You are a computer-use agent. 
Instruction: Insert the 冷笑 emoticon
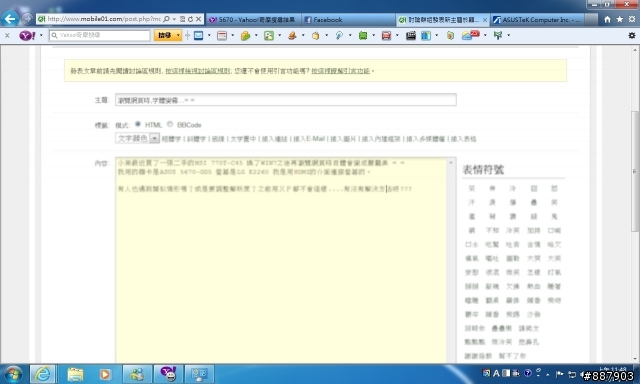click(513, 231)
